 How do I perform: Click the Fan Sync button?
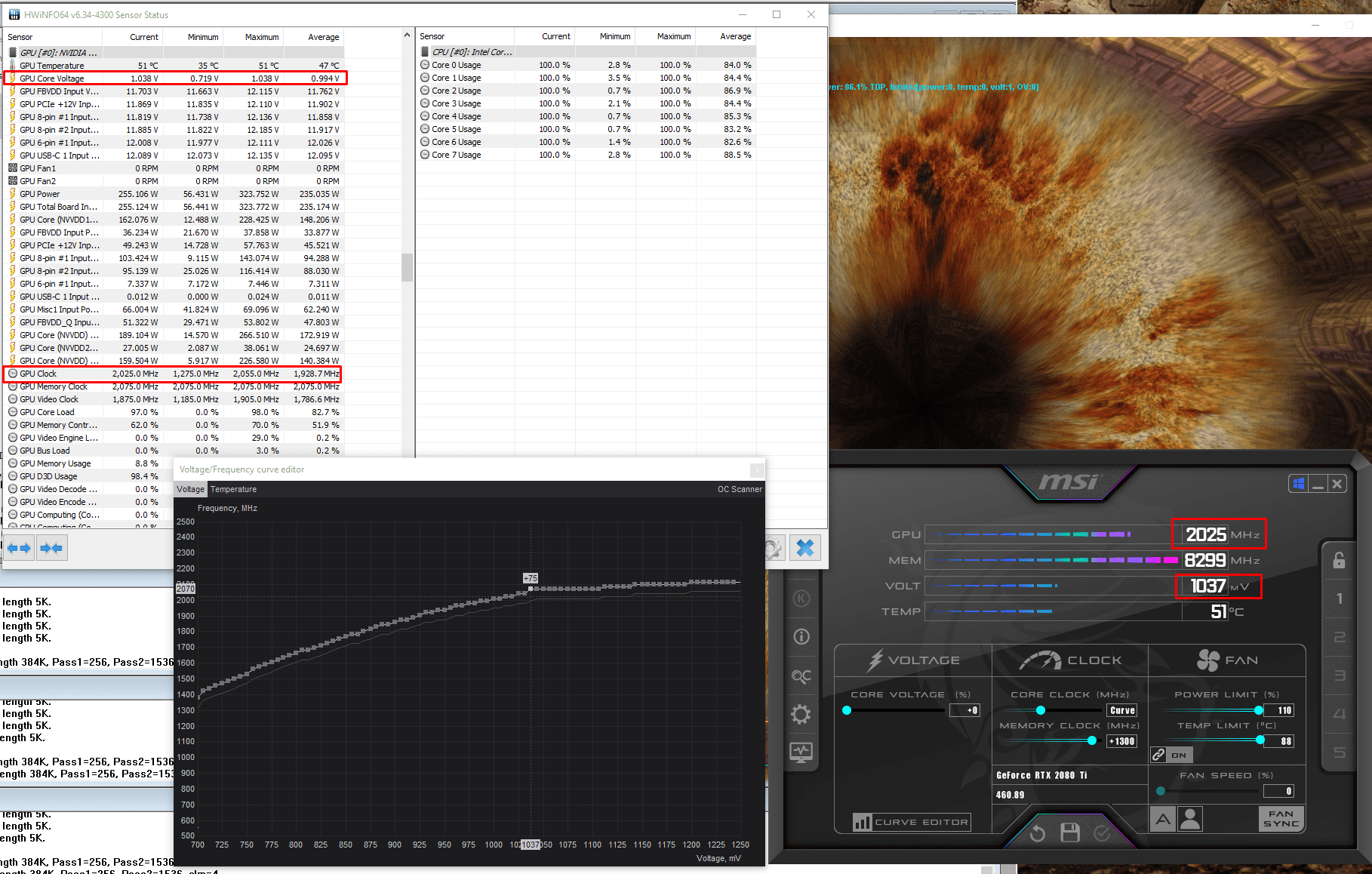[x=1281, y=819]
